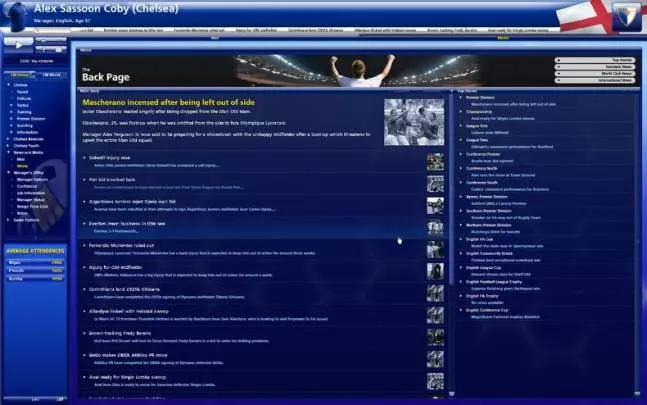Open Mail under News and Media
Viewport: 647px width, 405px height.
[21, 159]
